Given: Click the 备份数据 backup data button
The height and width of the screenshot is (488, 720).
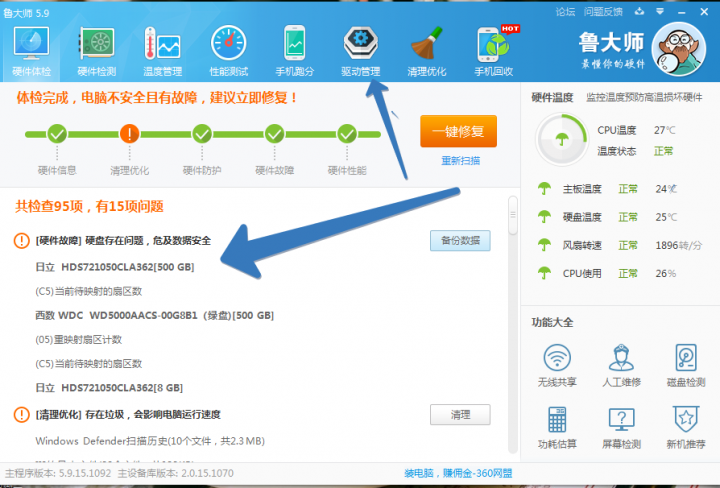Looking at the screenshot, I should click(460, 241).
